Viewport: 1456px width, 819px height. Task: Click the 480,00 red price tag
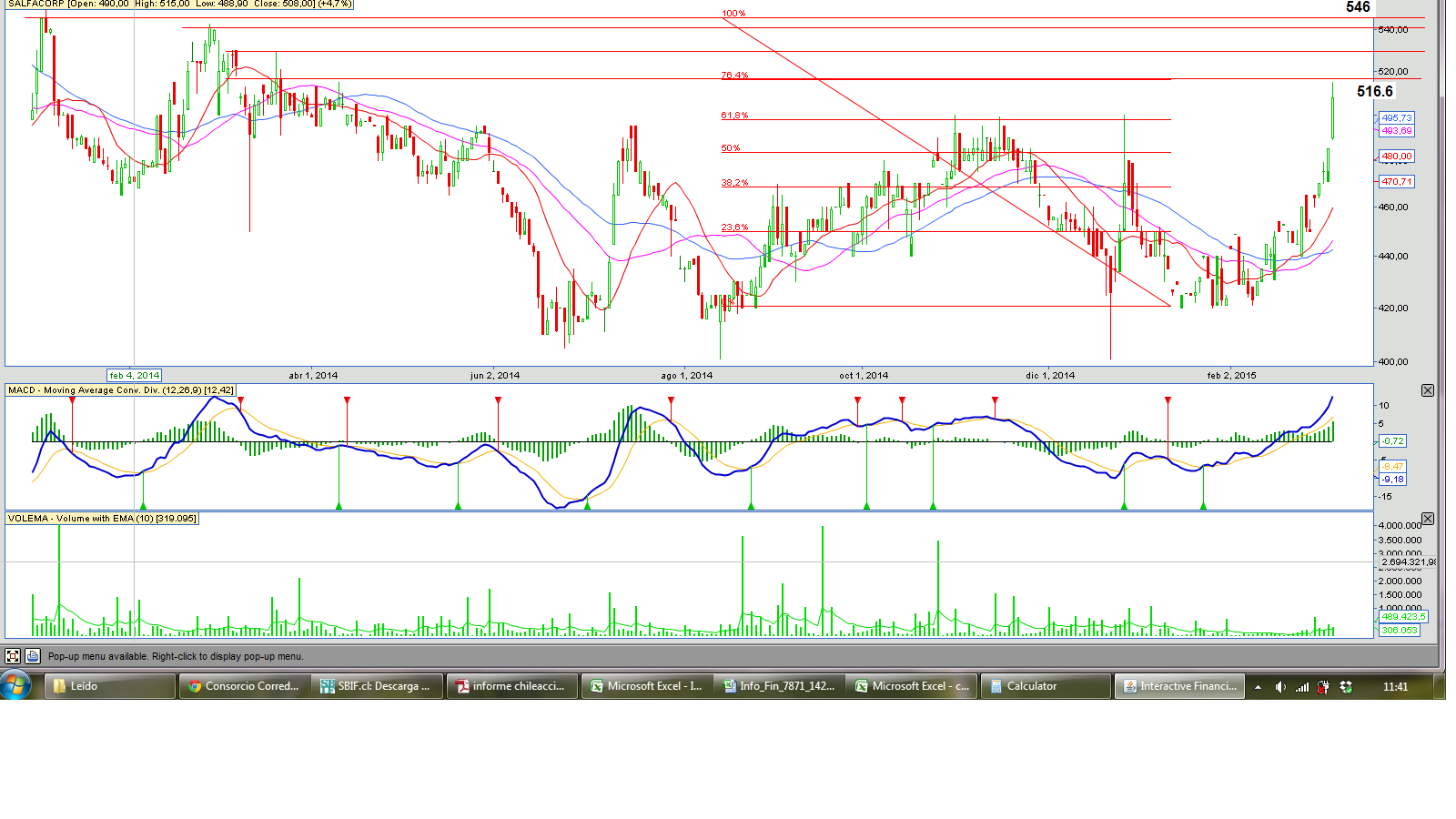click(x=1397, y=157)
